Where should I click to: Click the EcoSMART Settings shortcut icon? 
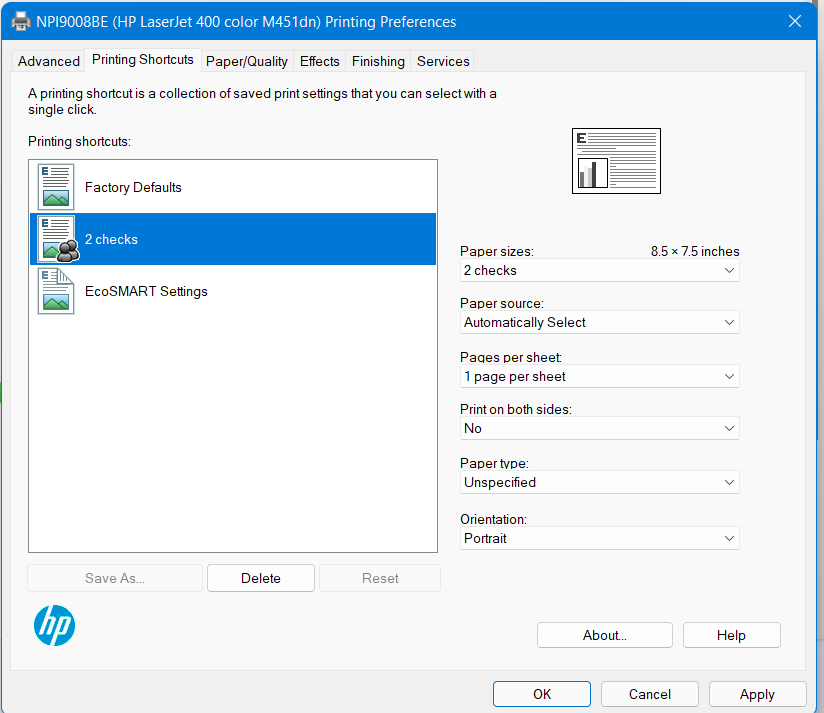[56, 291]
